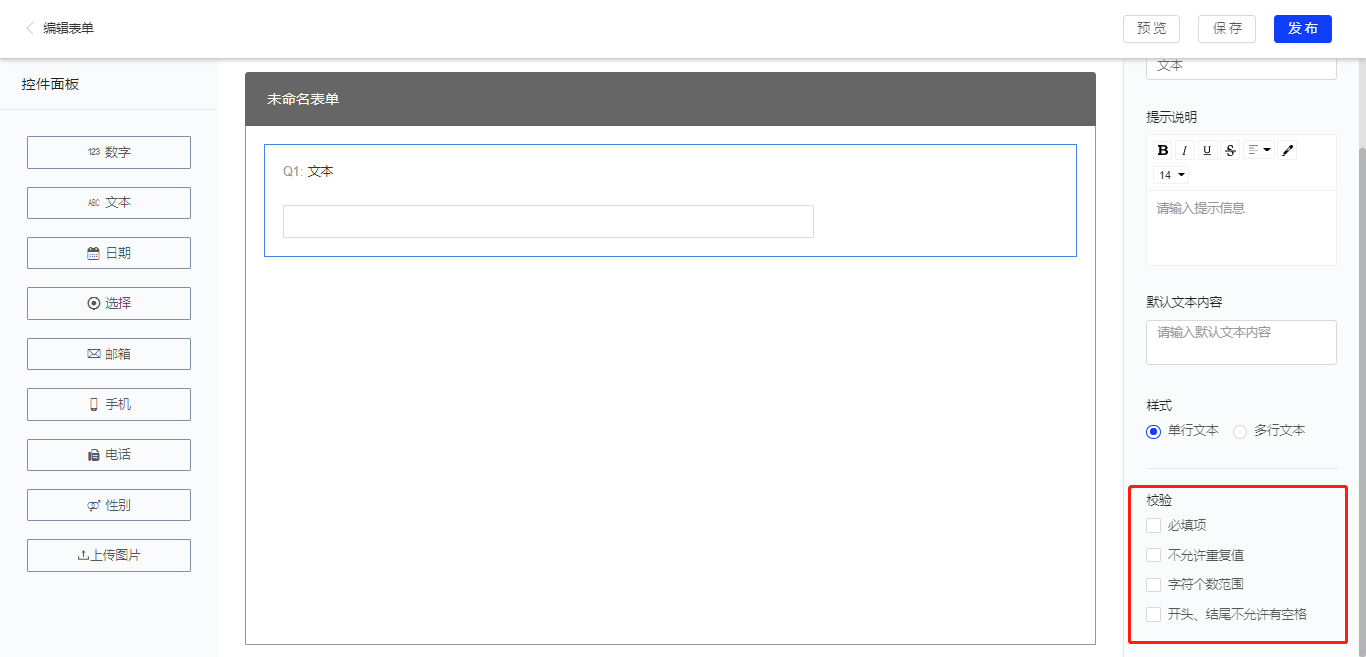This screenshot has width=1366, height=657.
Task: Check 不允许重复值 option
Action: [x=1154, y=555]
